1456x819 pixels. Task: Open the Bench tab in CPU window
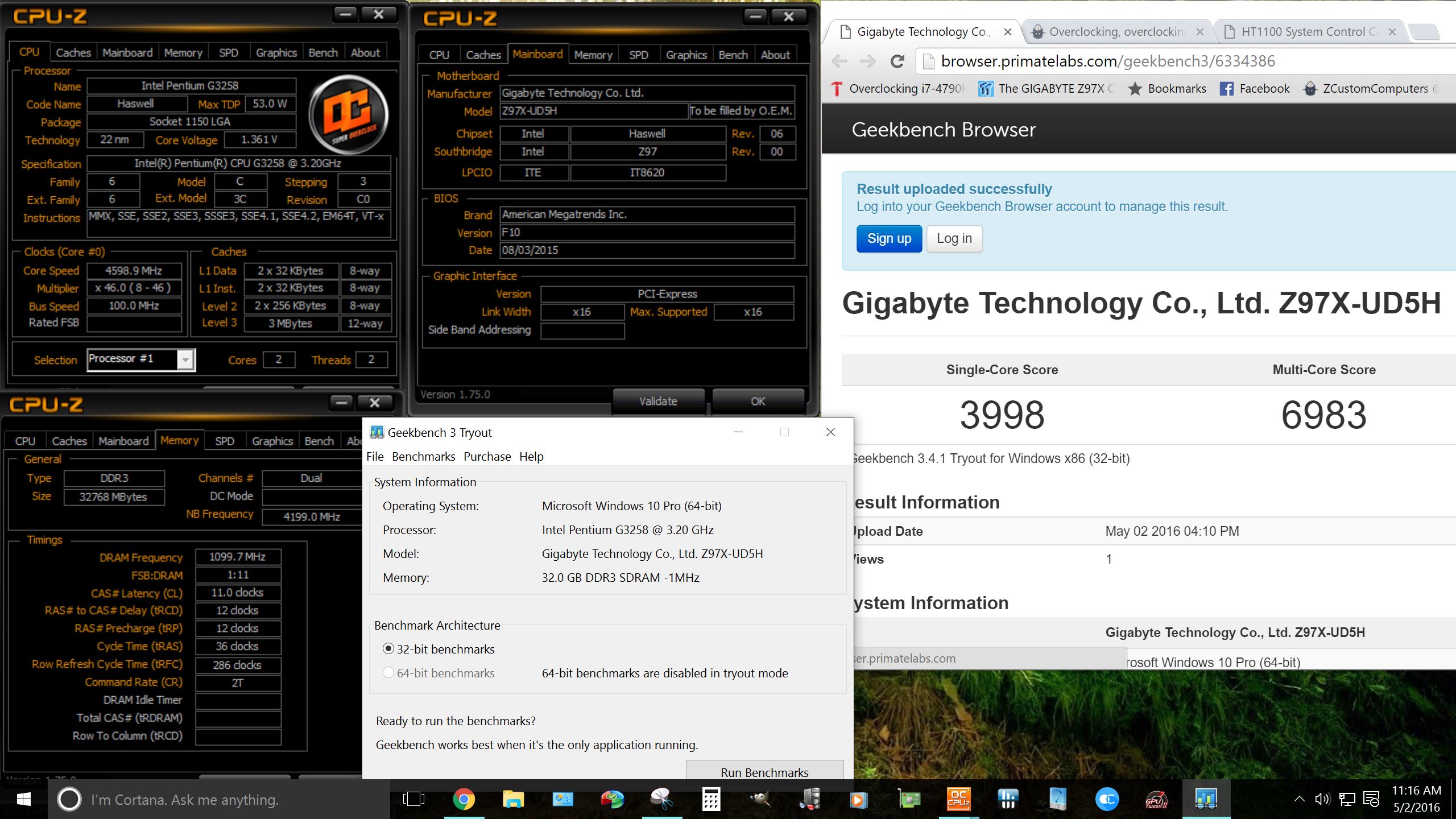323,53
